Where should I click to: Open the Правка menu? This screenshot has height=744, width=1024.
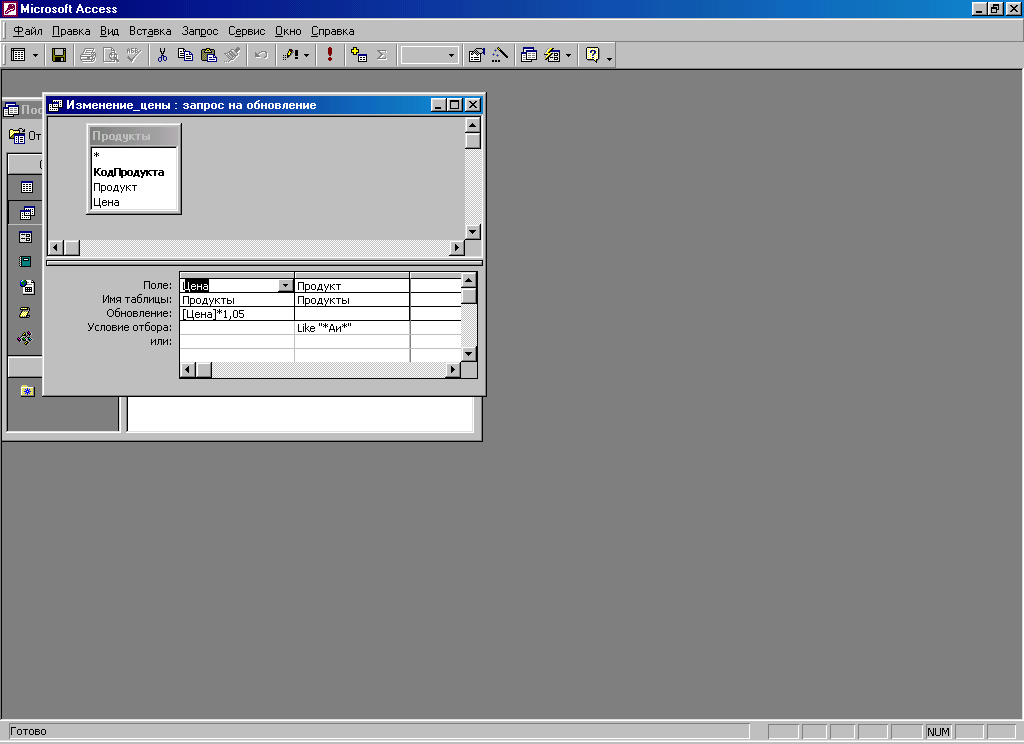71,31
